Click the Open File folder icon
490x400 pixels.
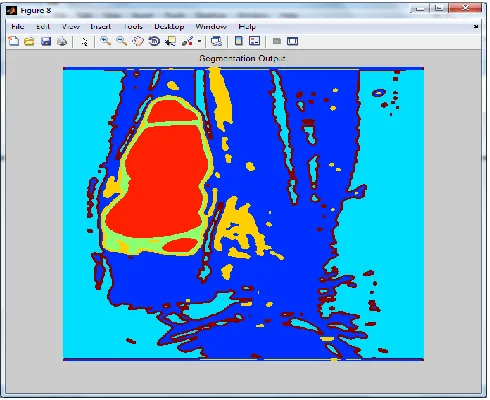[29, 41]
